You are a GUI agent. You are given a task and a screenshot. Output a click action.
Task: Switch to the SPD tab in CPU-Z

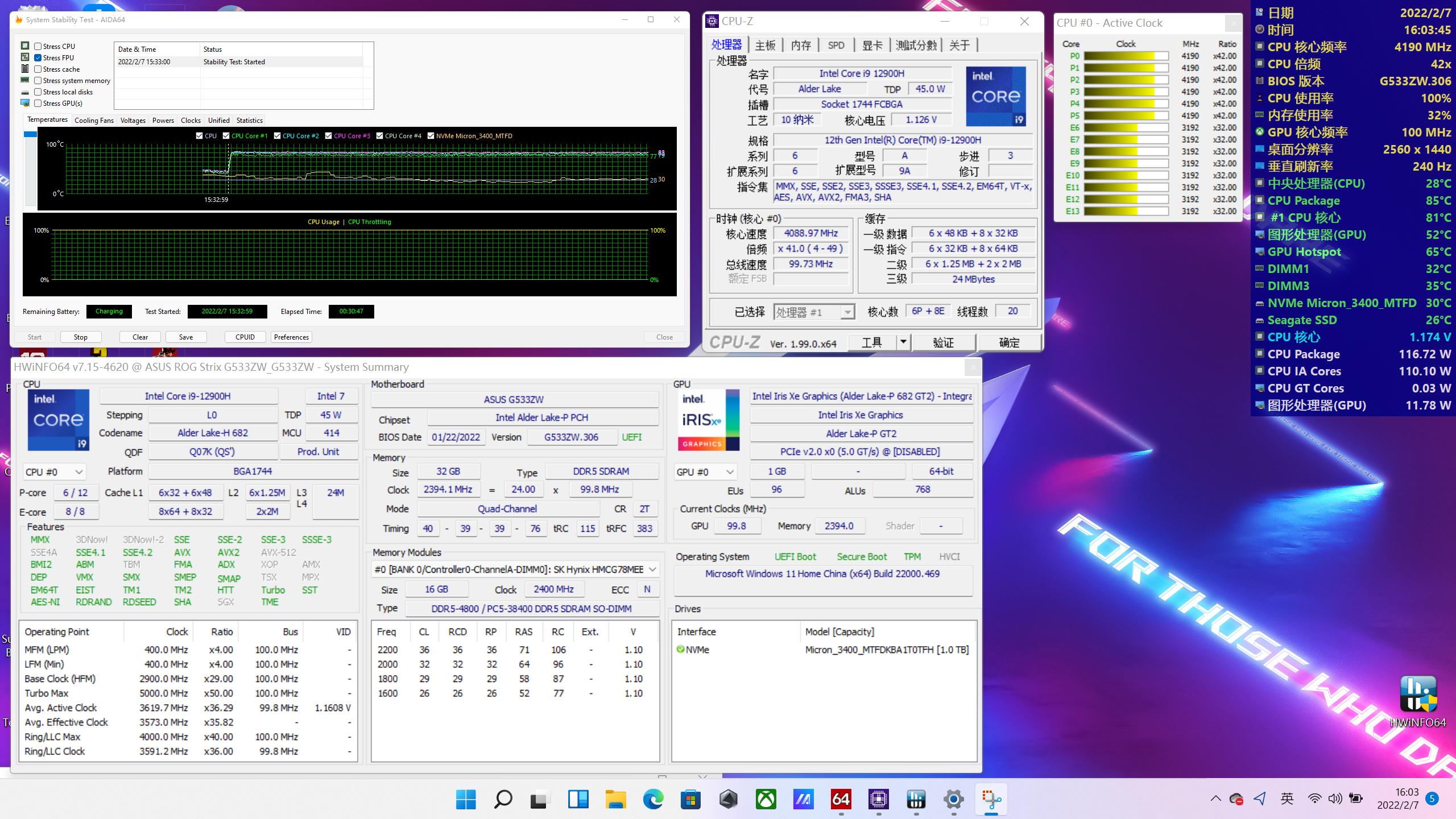tap(835, 45)
